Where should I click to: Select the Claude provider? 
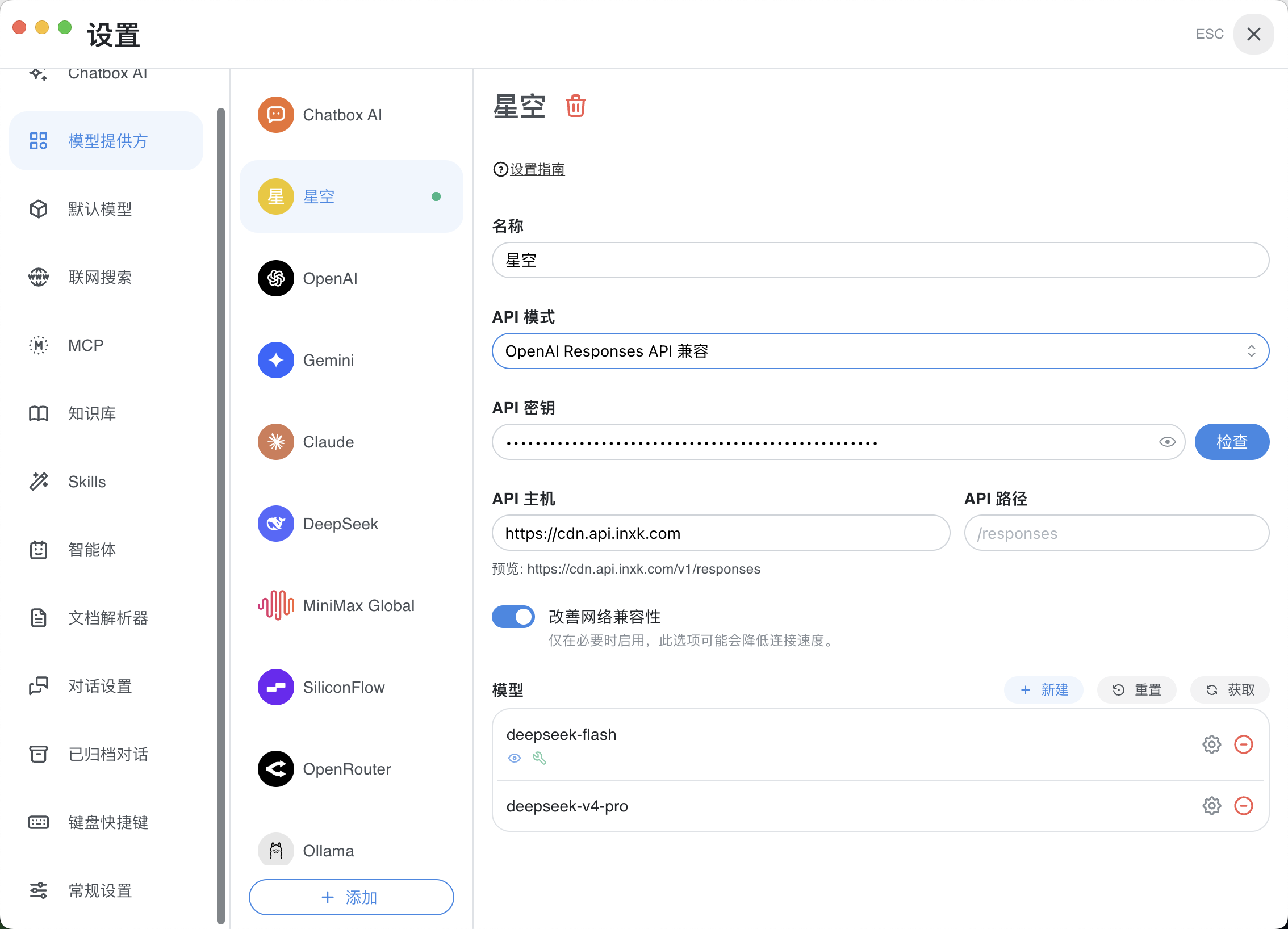click(352, 442)
